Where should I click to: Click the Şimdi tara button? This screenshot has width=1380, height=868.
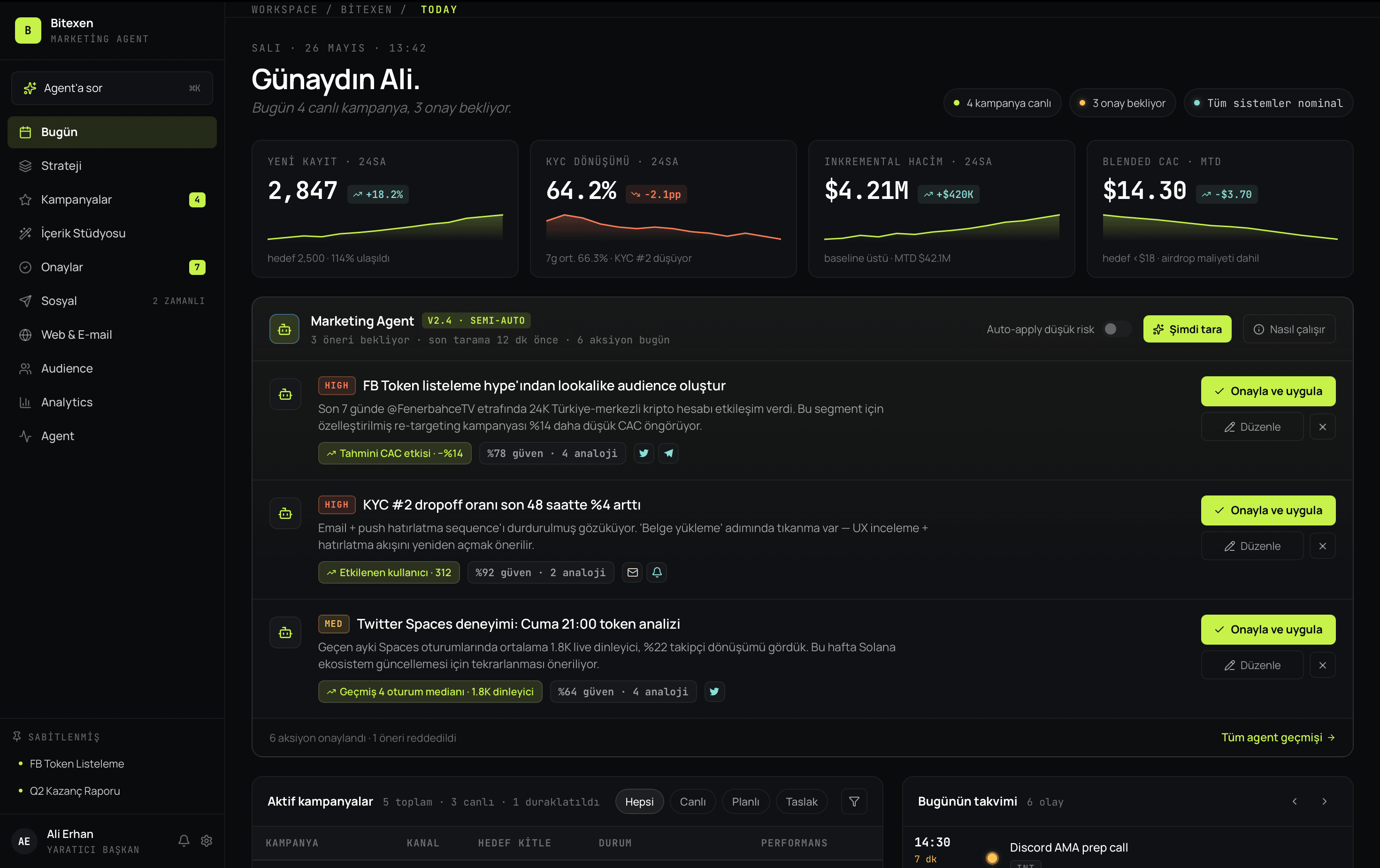[x=1187, y=329]
